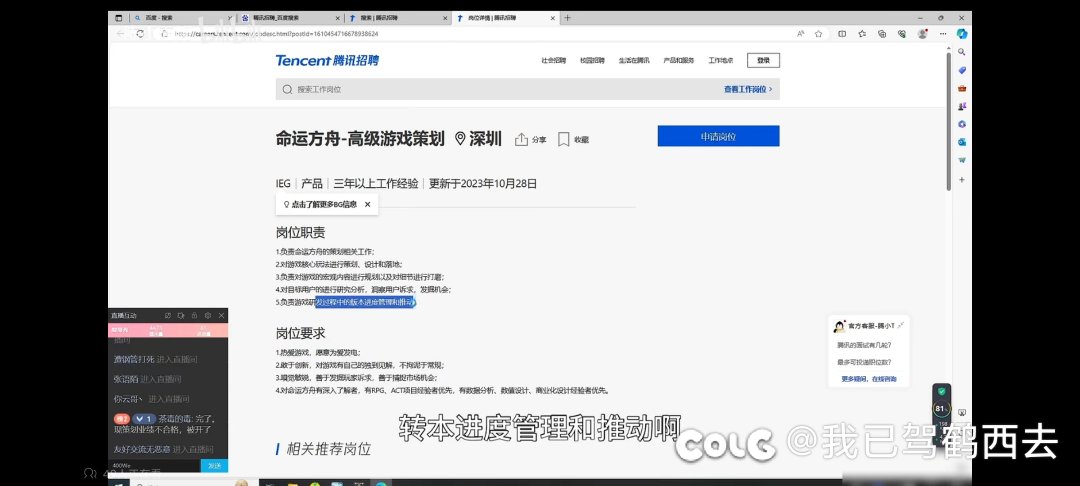The image size is (1080, 486).
Task: Open split screen icon in Edge toolbar
Action: tap(842, 34)
